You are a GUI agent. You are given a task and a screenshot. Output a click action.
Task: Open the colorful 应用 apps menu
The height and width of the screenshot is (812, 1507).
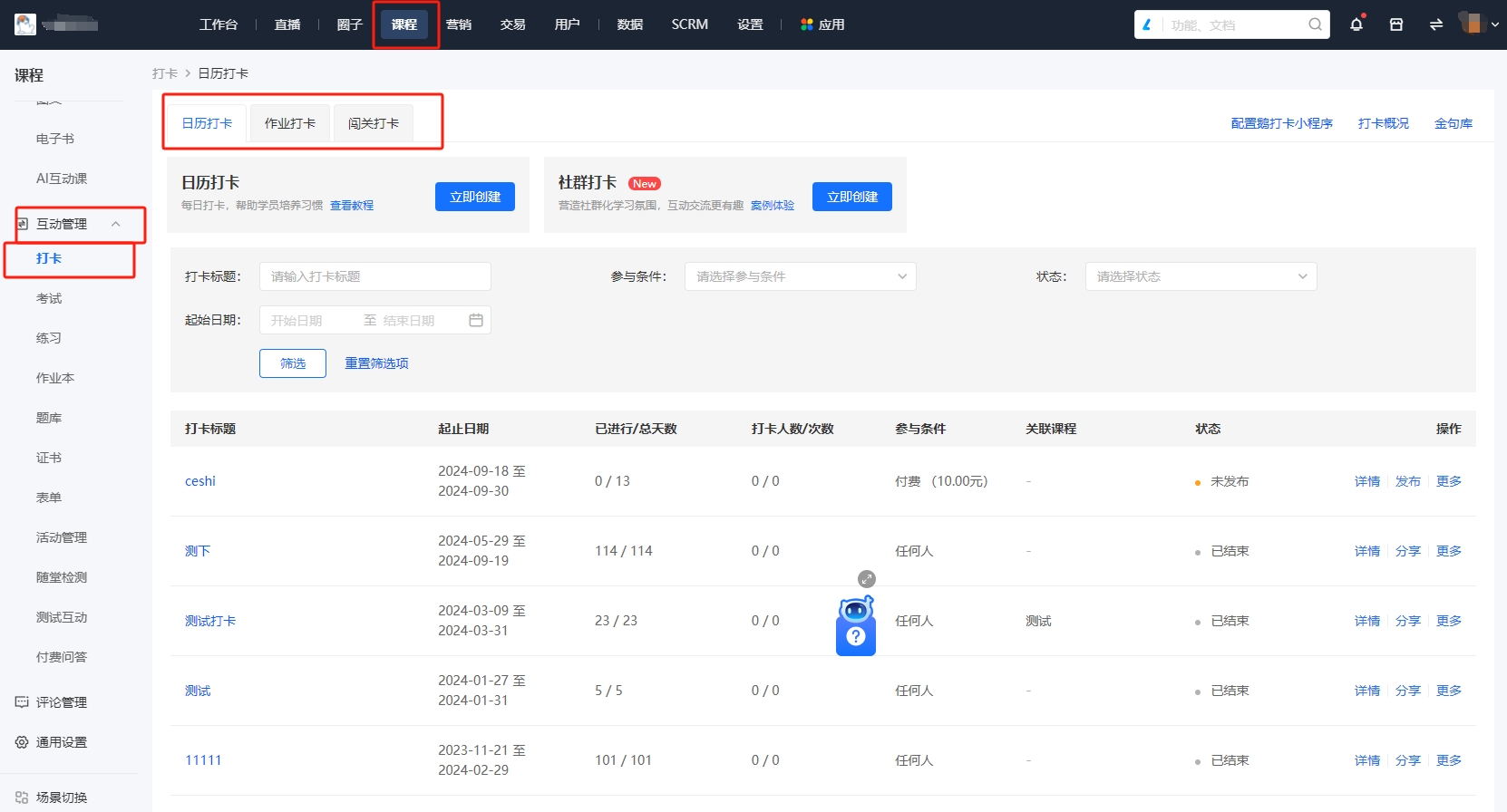pos(822,24)
